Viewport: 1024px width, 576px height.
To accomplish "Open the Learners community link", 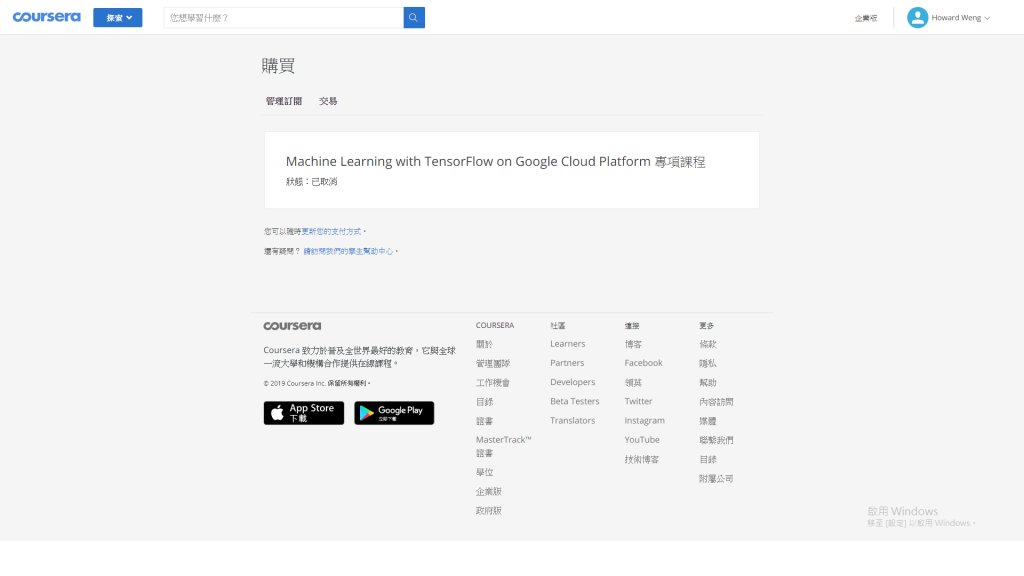I will click(568, 344).
